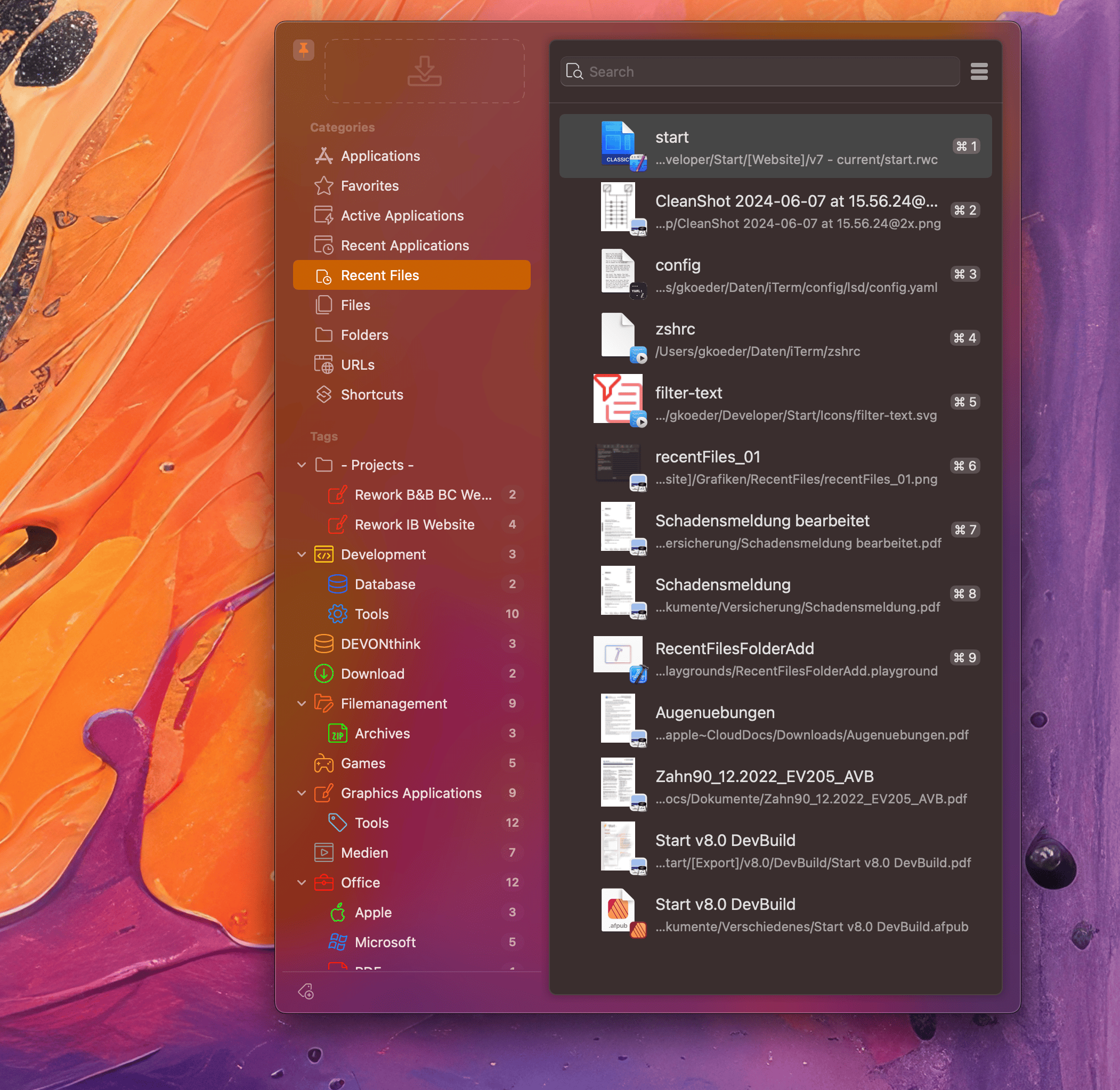
Task: Click the filter-text svg thumbnail
Action: (619, 399)
